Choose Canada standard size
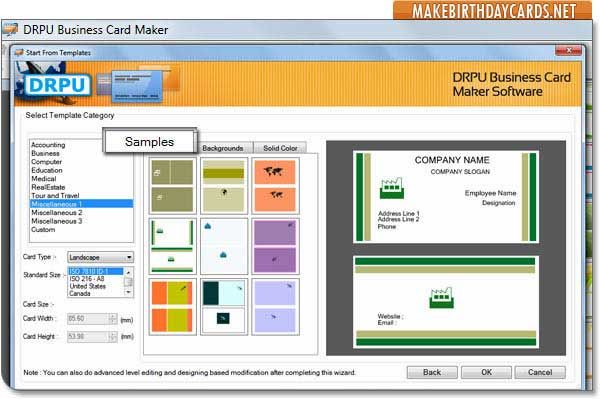Viewport: 600px width, 399px height. point(96,293)
